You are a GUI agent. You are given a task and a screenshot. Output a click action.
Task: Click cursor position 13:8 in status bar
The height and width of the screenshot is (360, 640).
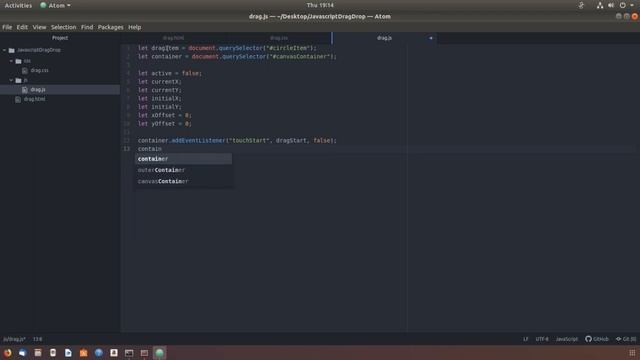(38, 339)
